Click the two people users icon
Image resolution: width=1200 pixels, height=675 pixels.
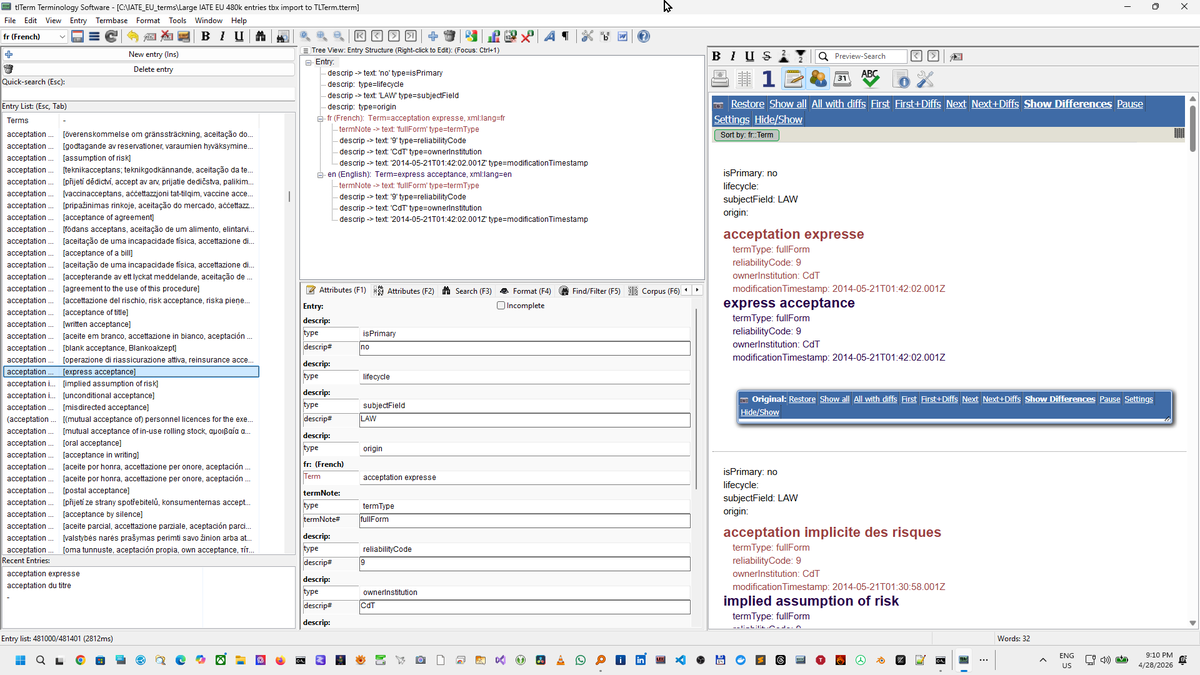(x=818, y=78)
